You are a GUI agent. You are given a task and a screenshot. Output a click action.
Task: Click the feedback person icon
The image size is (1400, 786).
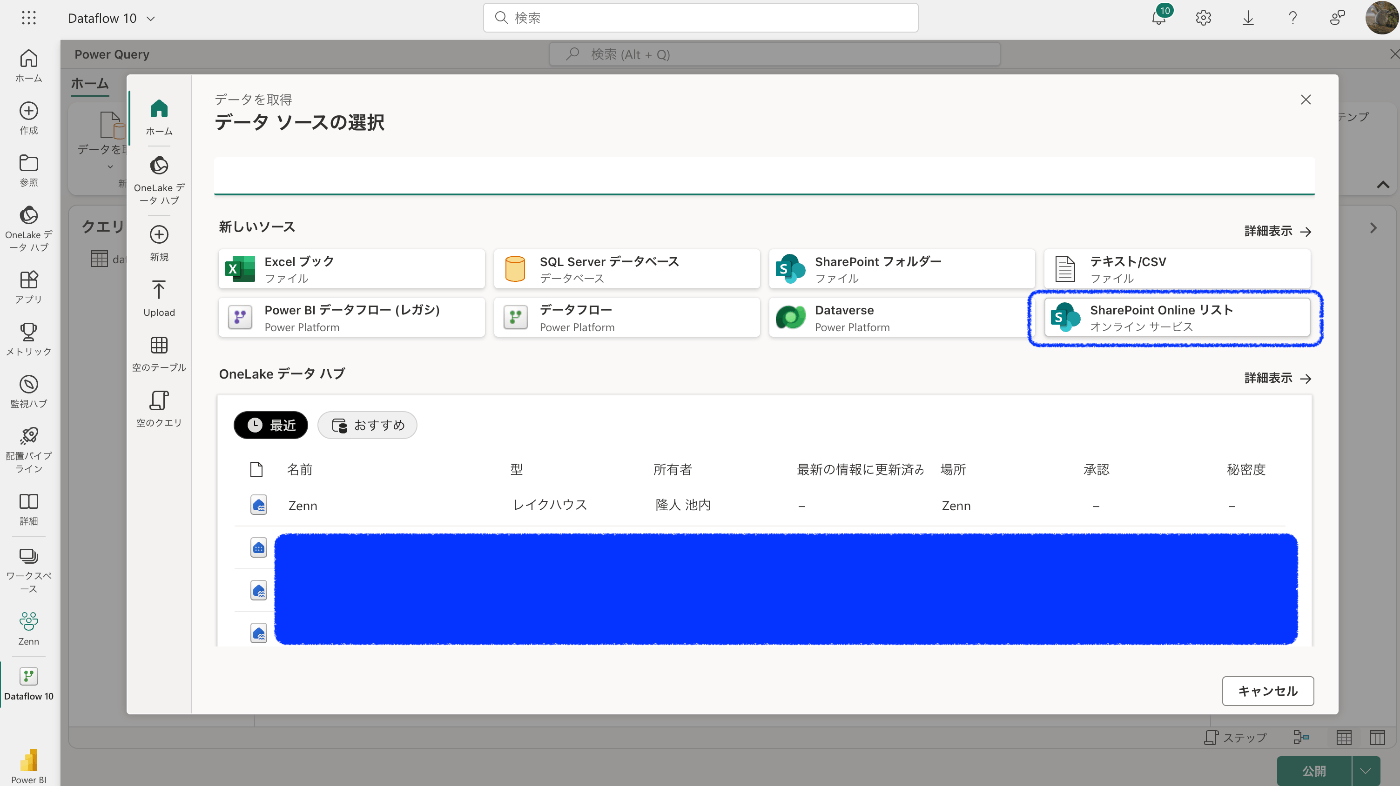point(1337,18)
